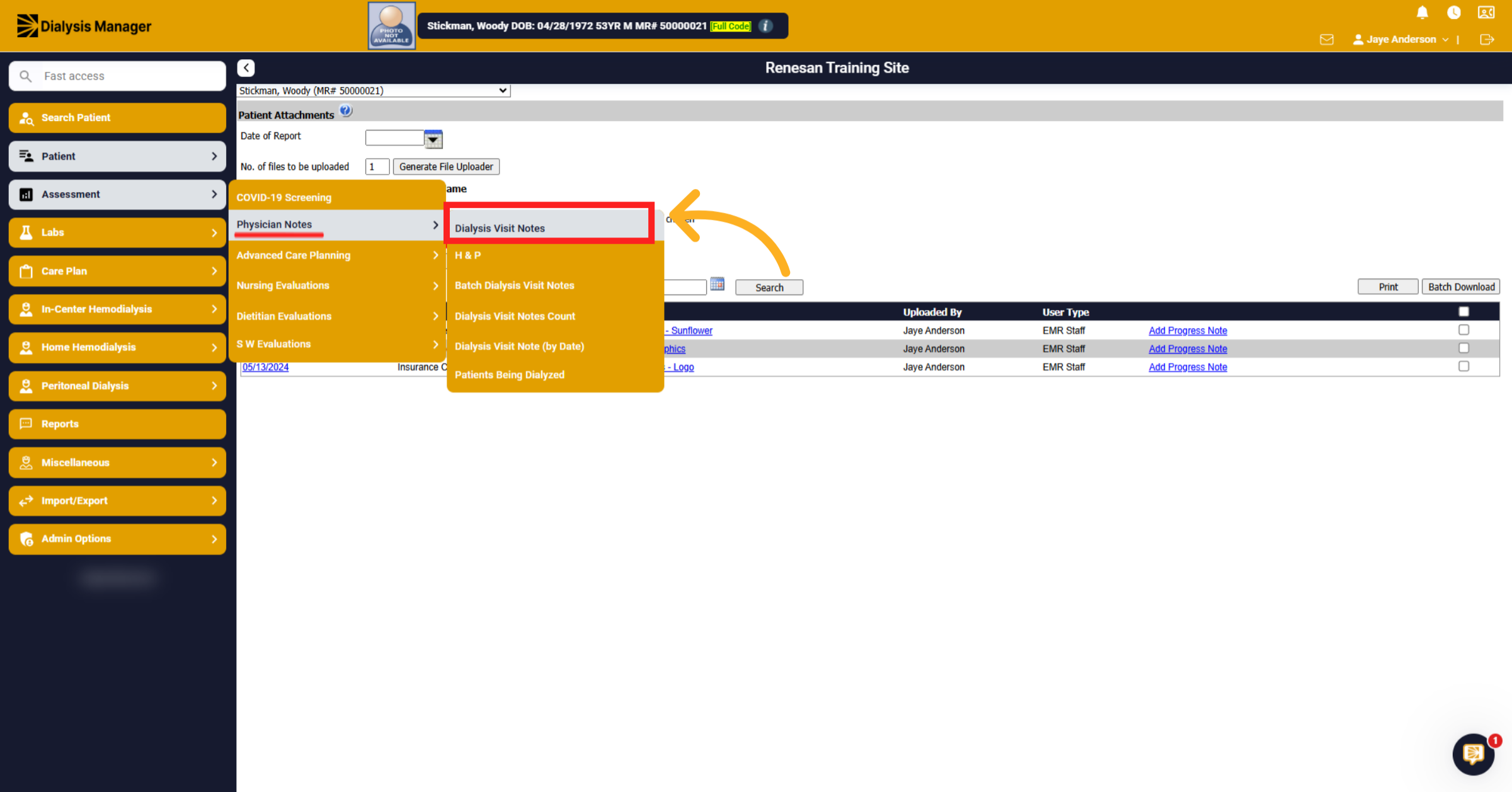Click the mail envelope icon
The height and width of the screenshot is (792, 1512).
tap(1327, 40)
